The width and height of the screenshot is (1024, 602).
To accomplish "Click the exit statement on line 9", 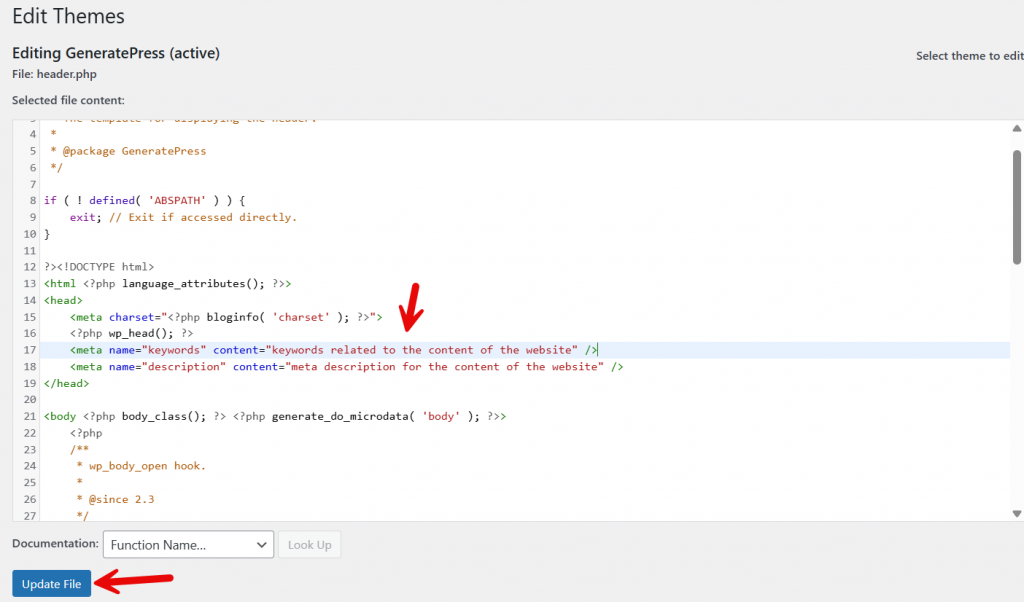I will pos(82,217).
